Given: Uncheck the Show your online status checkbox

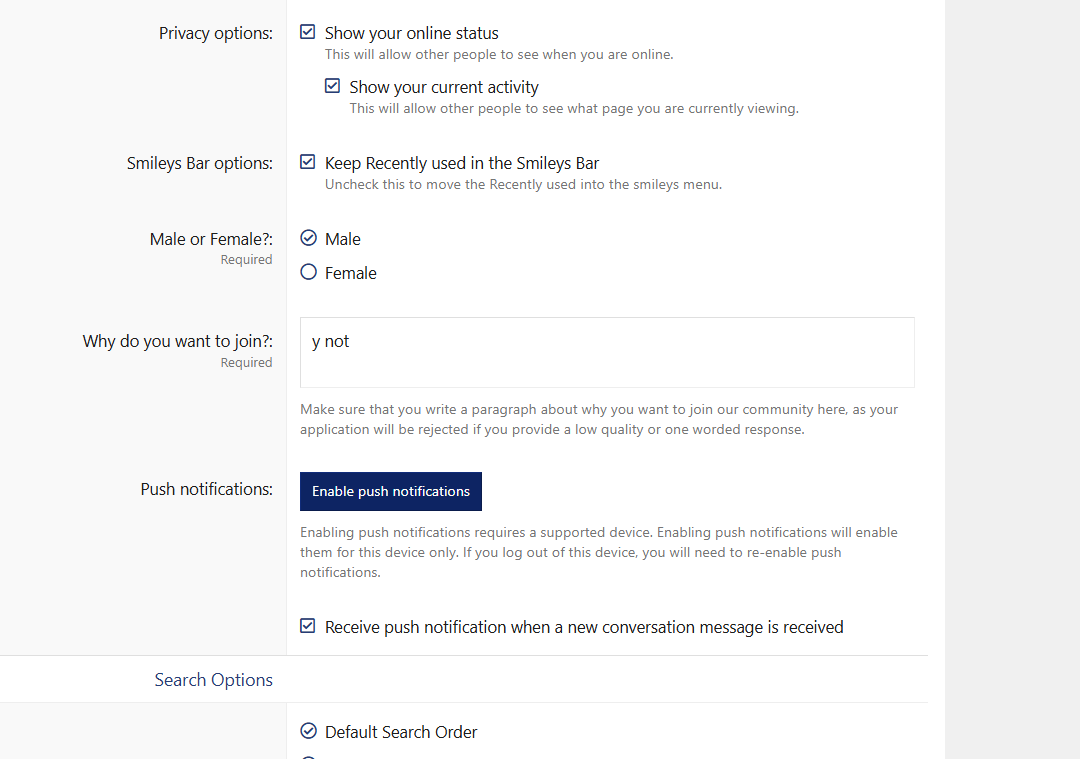Looking at the screenshot, I should click(308, 32).
